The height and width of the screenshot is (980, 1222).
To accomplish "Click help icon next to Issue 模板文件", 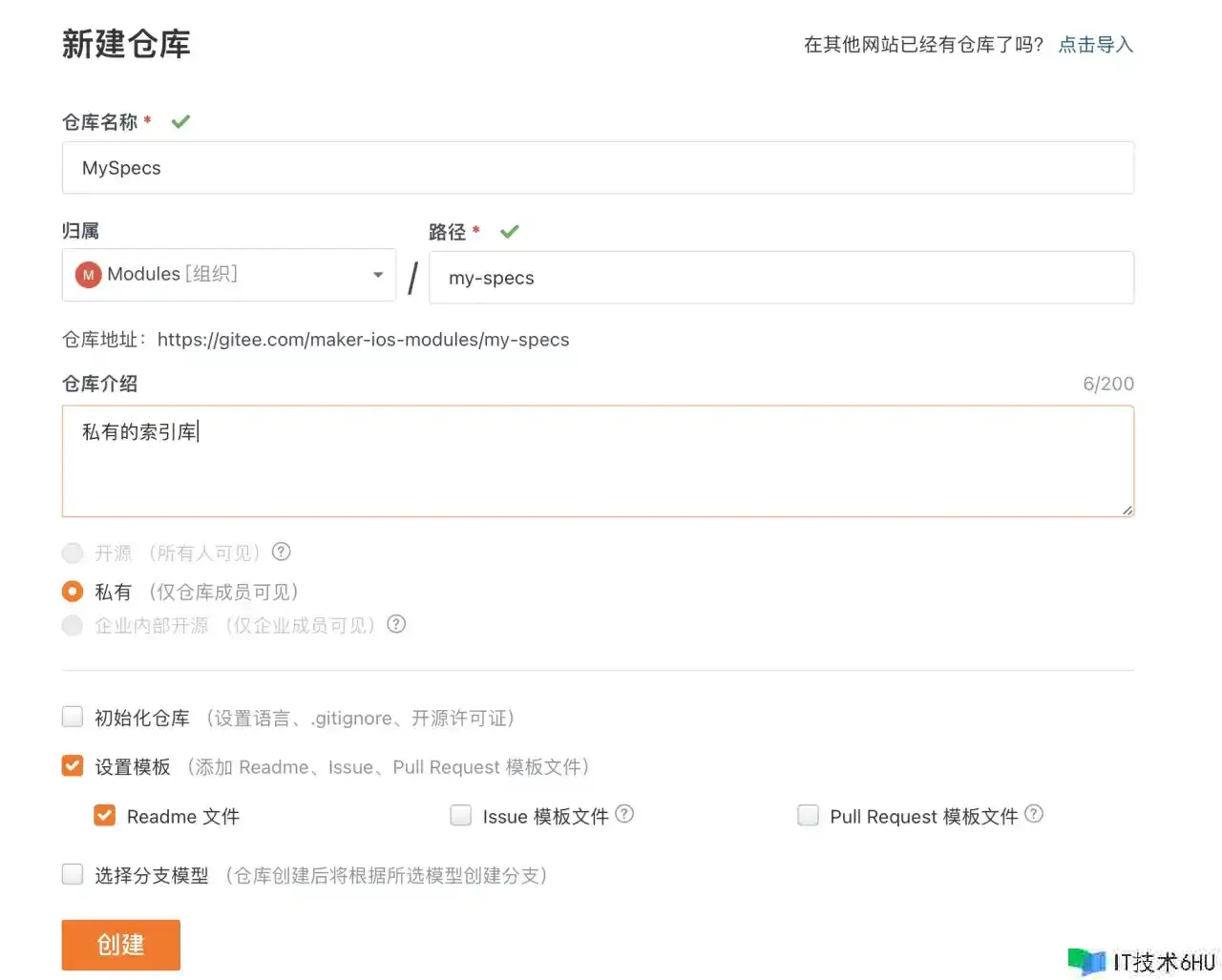I will (x=624, y=814).
